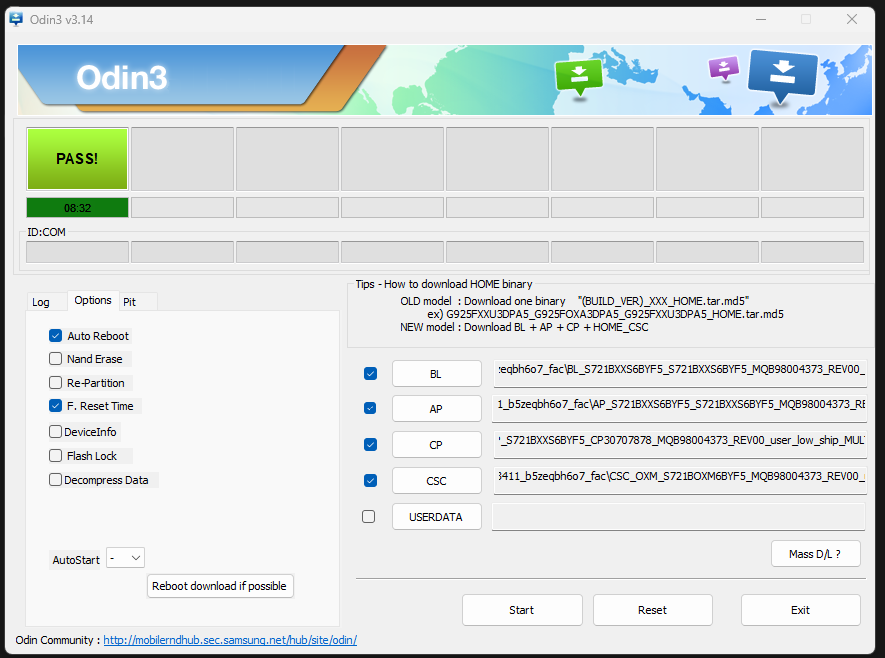Screen dimensions: 885x658
Task: Click the green download icon in banner
Action: [579, 75]
